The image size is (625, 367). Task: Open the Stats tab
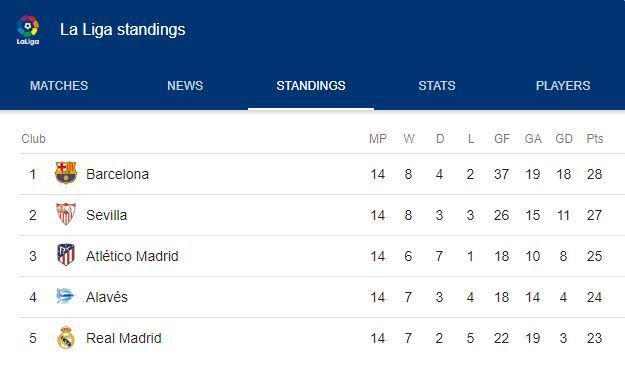(x=437, y=86)
